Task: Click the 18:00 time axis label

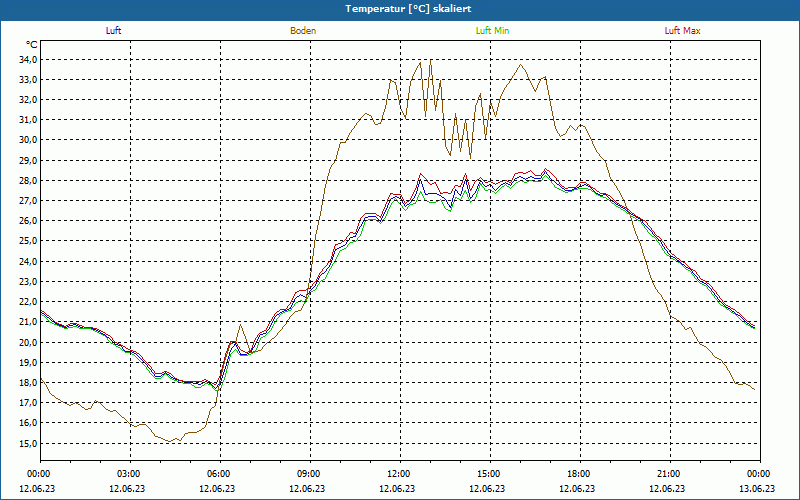Action: click(x=579, y=474)
